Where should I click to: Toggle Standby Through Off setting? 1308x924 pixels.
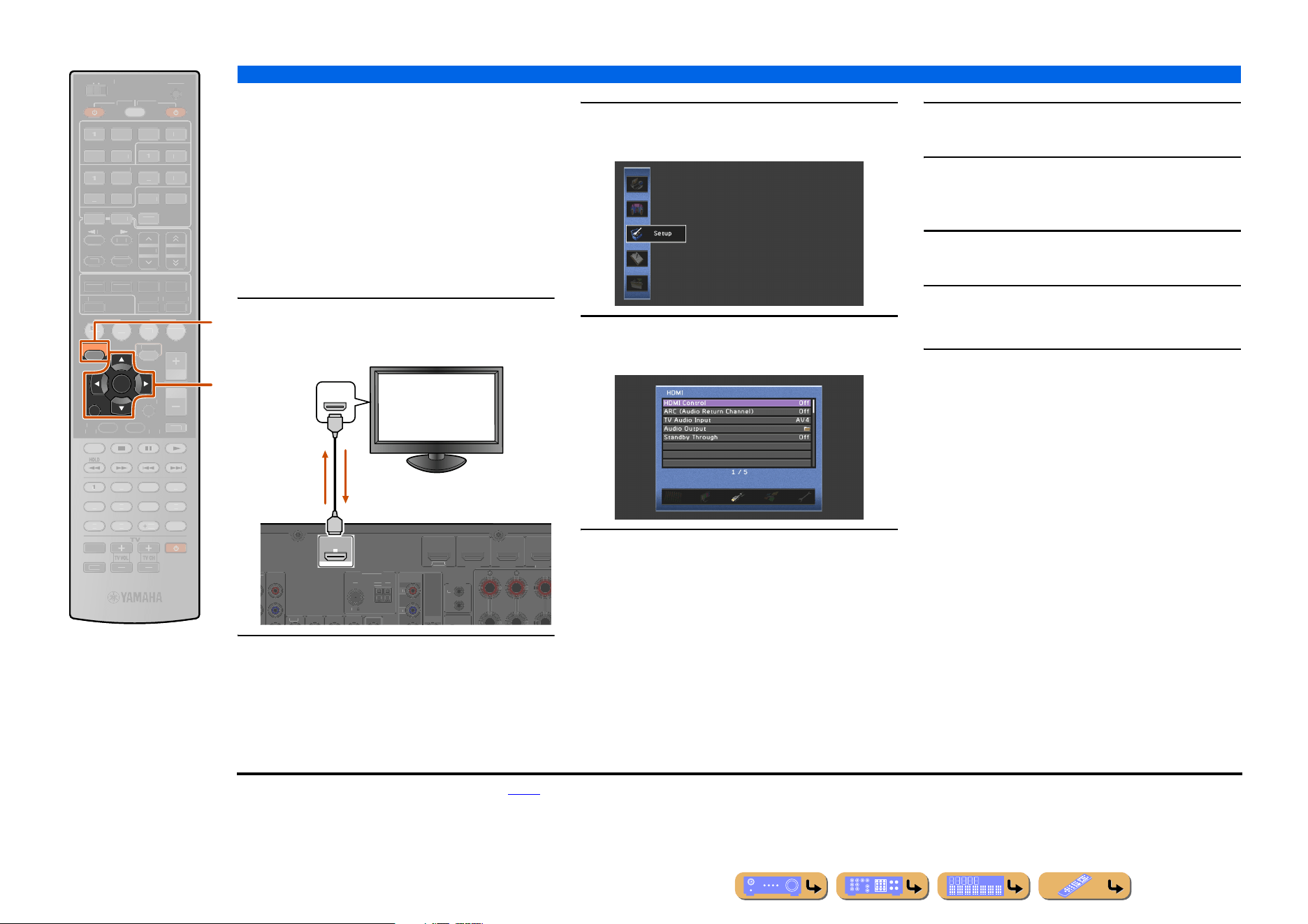pyautogui.click(x=736, y=437)
